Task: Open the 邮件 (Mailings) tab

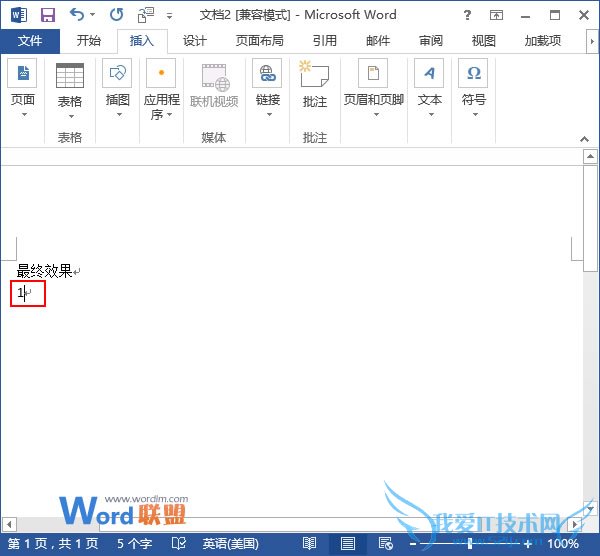Action: click(x=378, y=41)
